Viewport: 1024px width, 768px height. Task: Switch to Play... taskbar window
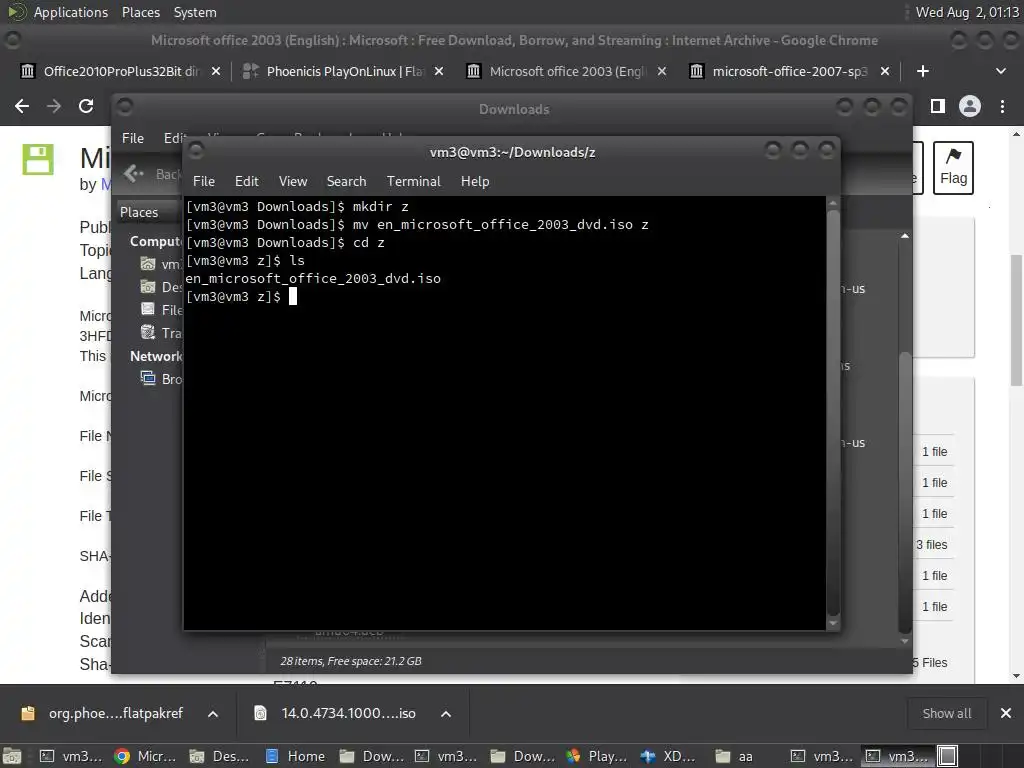tap(597, 756)
